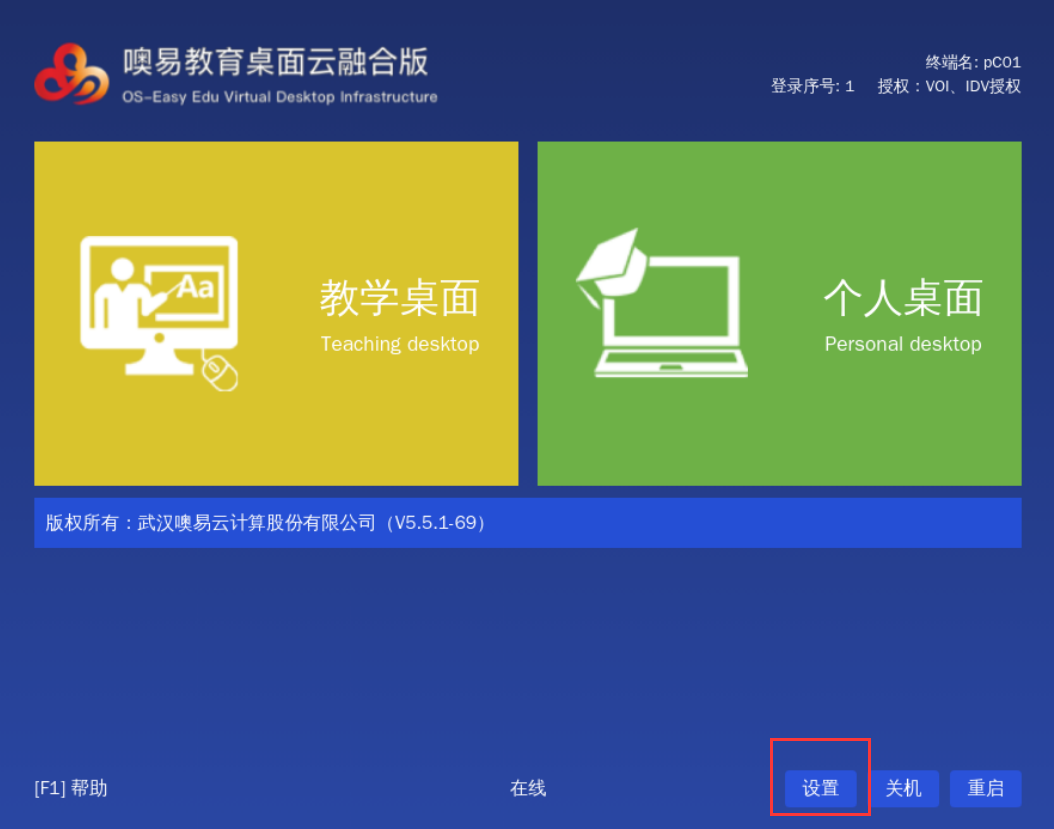
Task: Click the 在线 online status label
Action: pyautogui.click(x=528, y=788)
